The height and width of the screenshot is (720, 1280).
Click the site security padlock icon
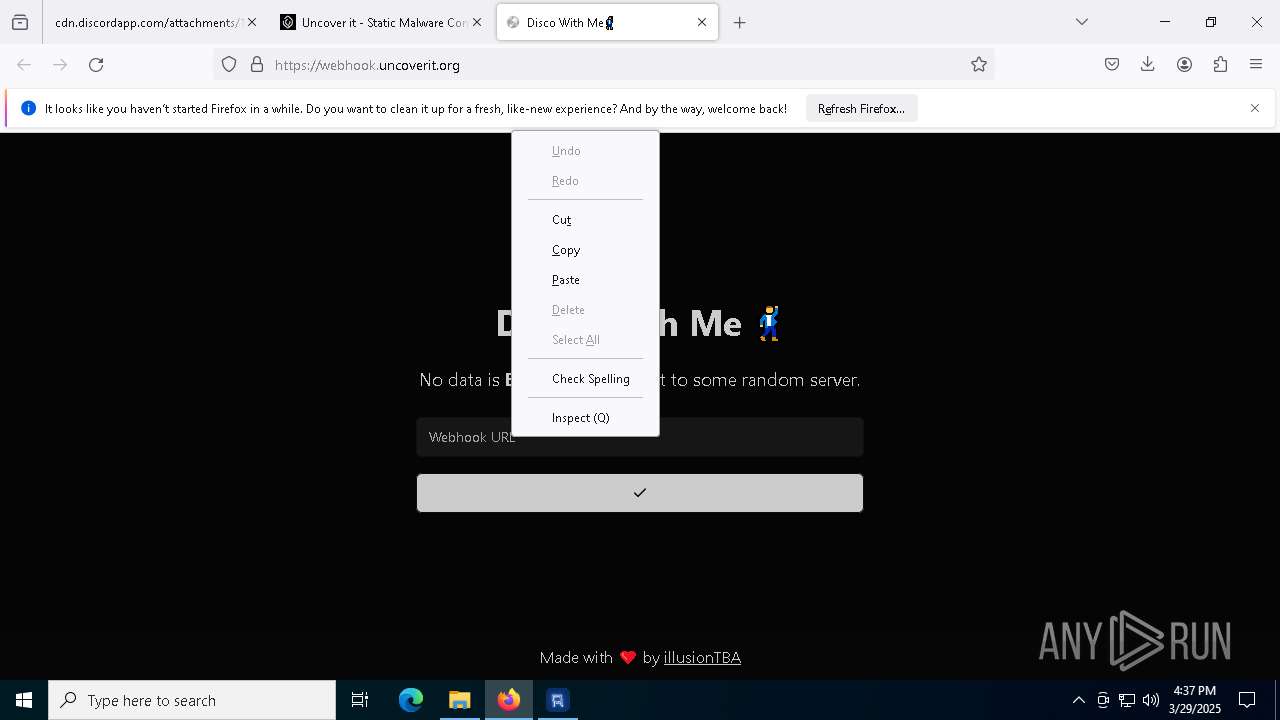[257, 65]
